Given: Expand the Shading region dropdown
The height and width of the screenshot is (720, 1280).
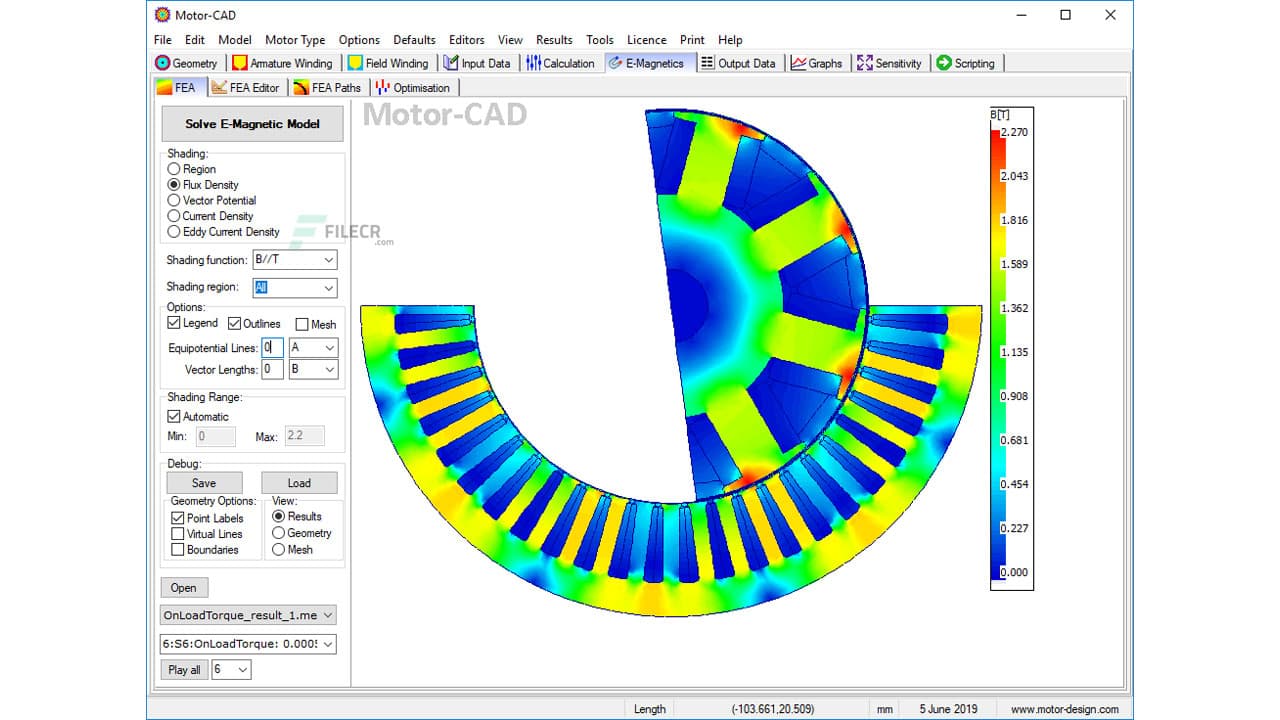Looking at the screenshot, I should (x=329, y=288).
